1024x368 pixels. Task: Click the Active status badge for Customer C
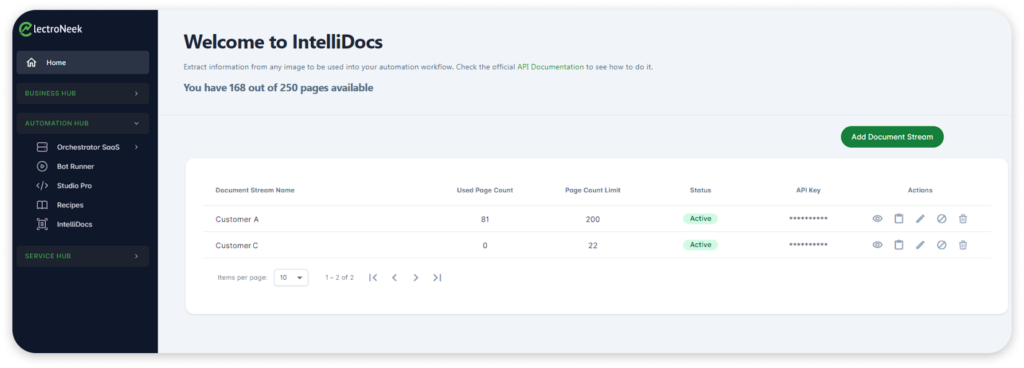pos(700,245)
